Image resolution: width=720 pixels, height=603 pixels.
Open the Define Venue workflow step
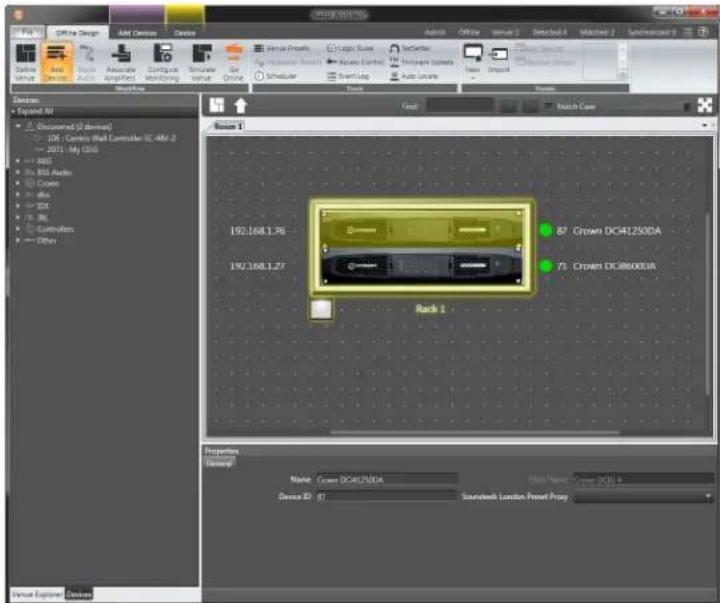(x=25, y=62)
